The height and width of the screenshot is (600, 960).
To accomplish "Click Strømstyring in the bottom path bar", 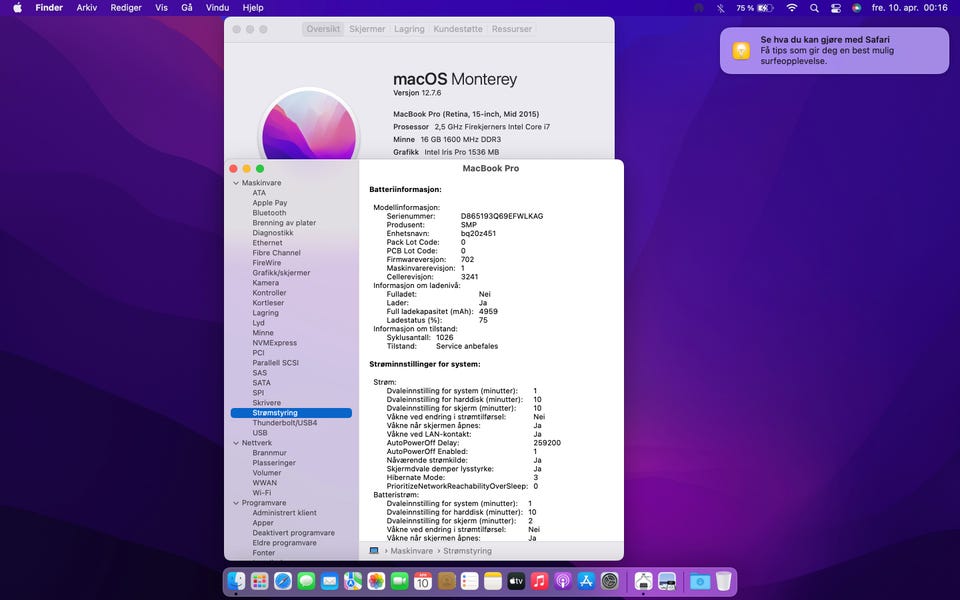I will pos(467,551).
